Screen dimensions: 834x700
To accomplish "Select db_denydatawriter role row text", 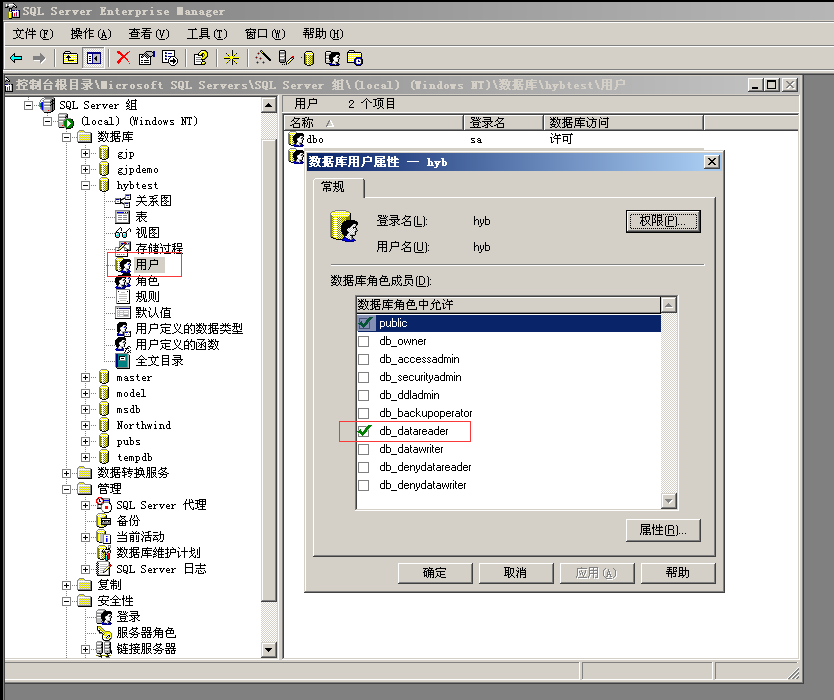I will [423, 485].
